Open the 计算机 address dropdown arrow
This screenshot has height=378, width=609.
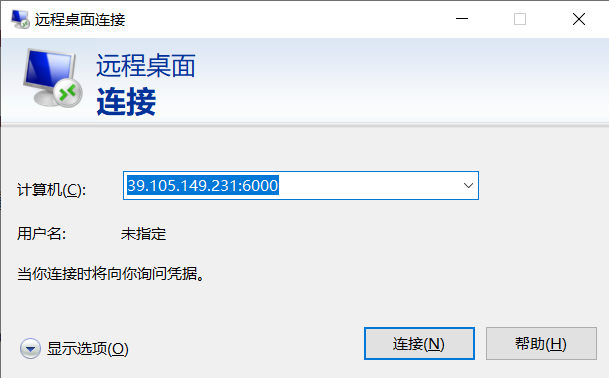468,186
